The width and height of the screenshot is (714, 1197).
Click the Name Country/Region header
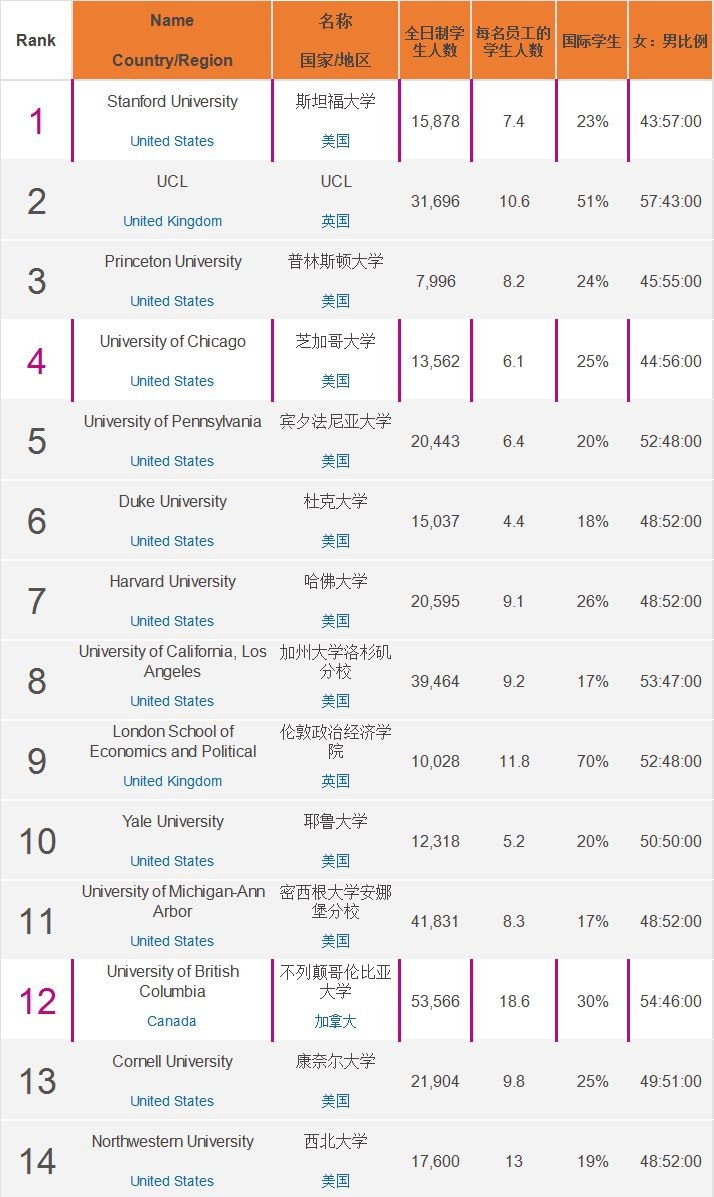[172, 40]
